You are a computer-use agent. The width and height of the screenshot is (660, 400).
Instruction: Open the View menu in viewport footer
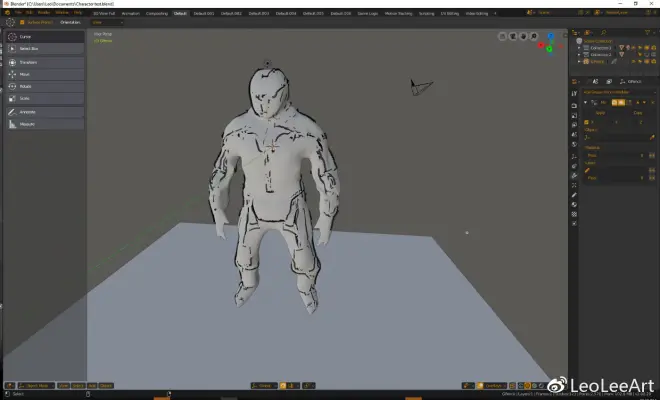click(x=63, y=386)
